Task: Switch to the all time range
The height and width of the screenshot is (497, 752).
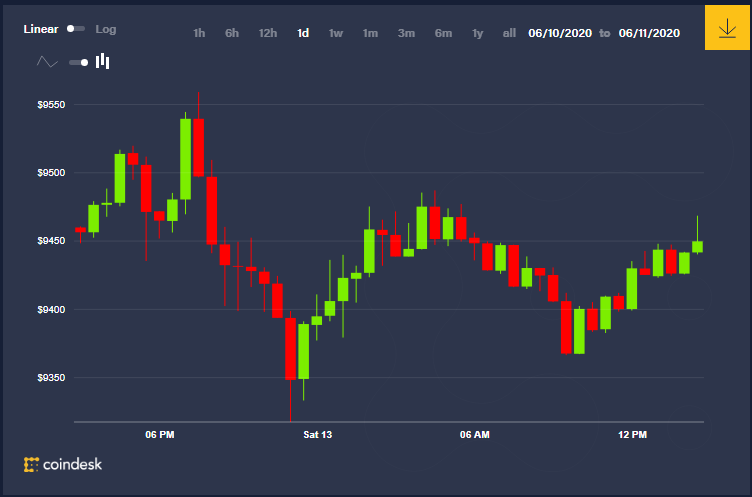Action: point(509,33)
